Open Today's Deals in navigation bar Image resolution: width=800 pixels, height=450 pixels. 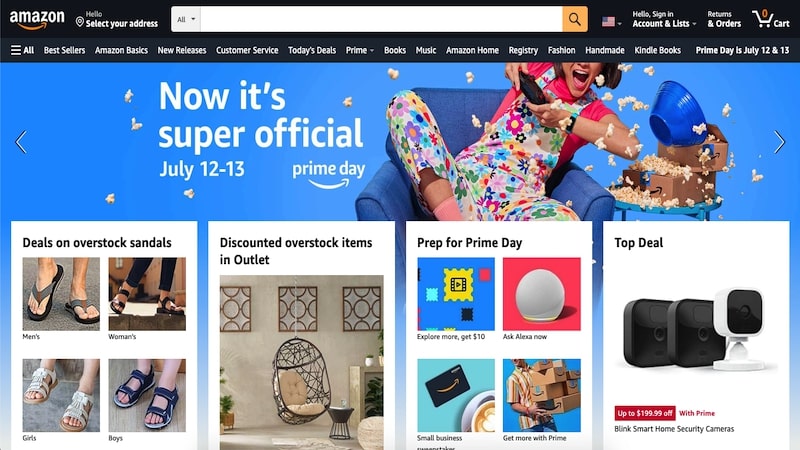[312, 50]
